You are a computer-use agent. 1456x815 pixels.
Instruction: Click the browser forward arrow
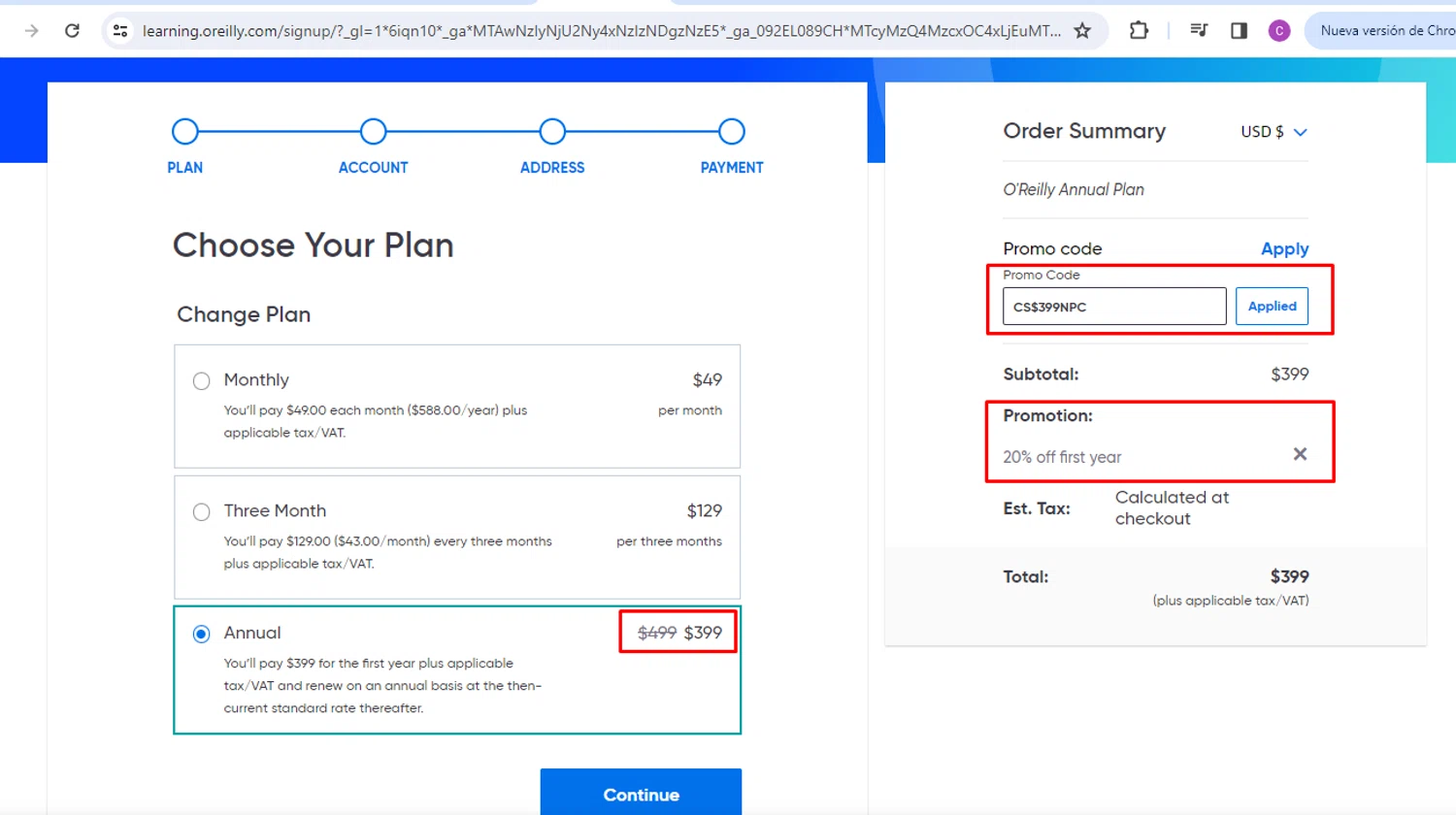tap(31, 31)
